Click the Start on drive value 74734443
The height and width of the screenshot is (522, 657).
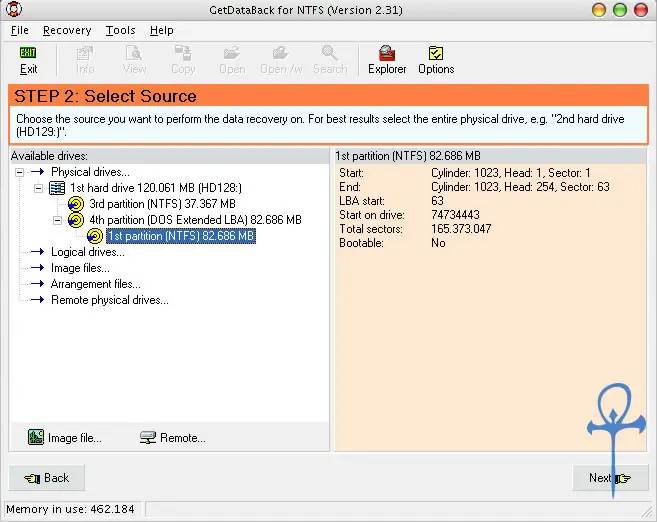pyautogui.click(x=455, y=215)
